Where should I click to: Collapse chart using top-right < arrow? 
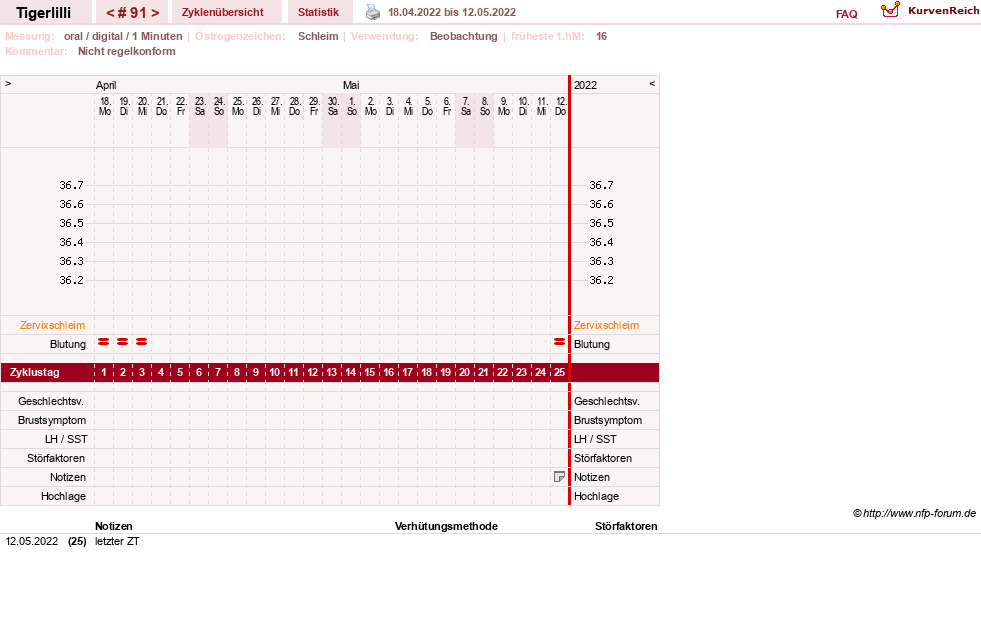click(x=652, y=83)
